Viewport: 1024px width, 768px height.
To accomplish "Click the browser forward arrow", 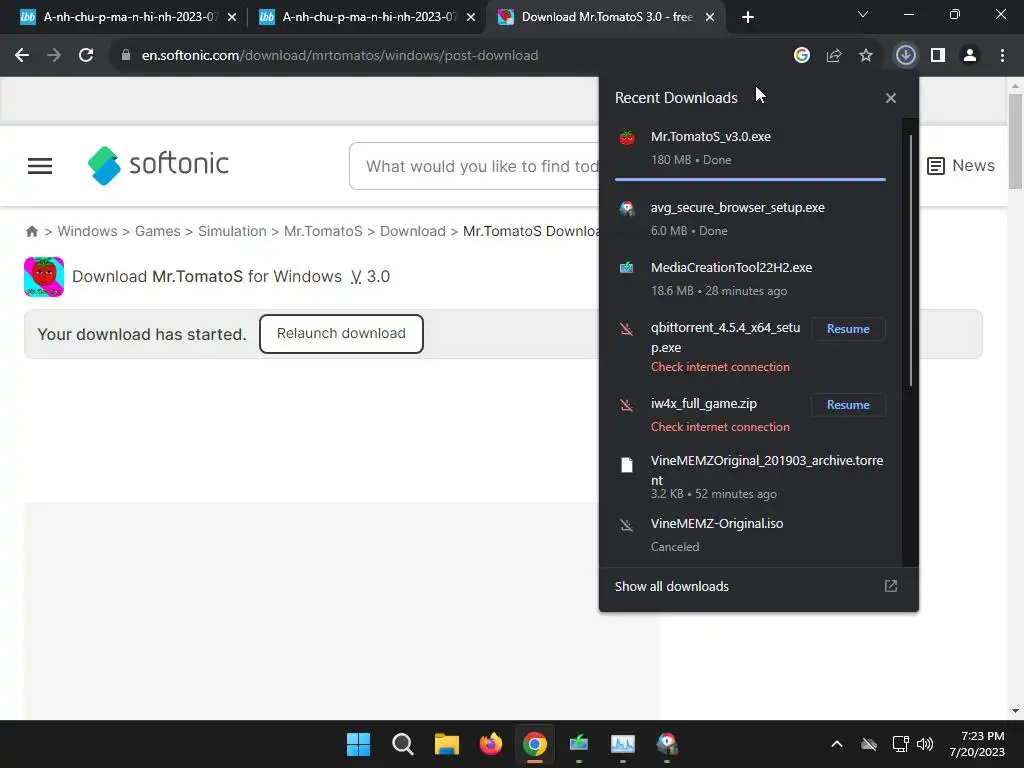I will click(54, 56).
